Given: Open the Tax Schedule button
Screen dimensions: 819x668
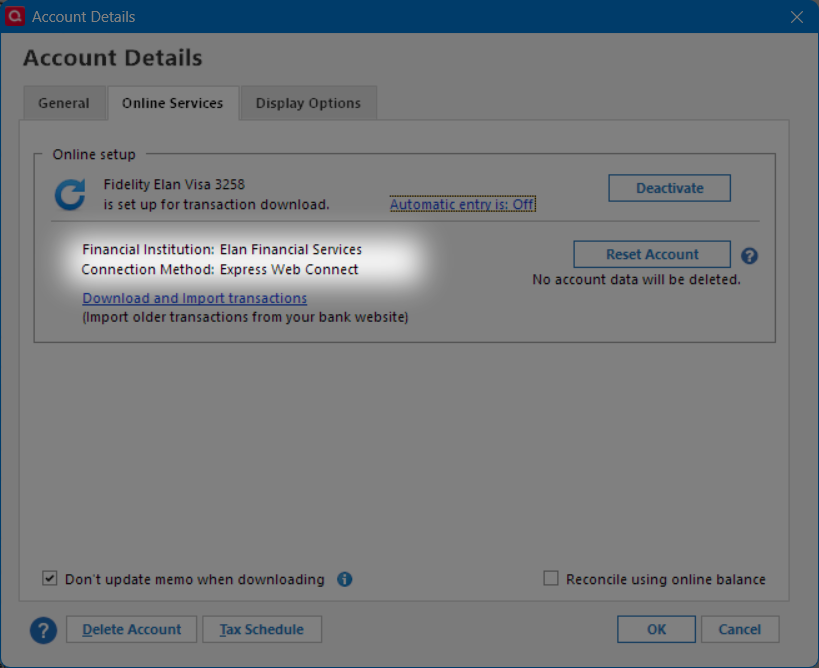Looking at the screenshot, I should (x=262, y=629).
